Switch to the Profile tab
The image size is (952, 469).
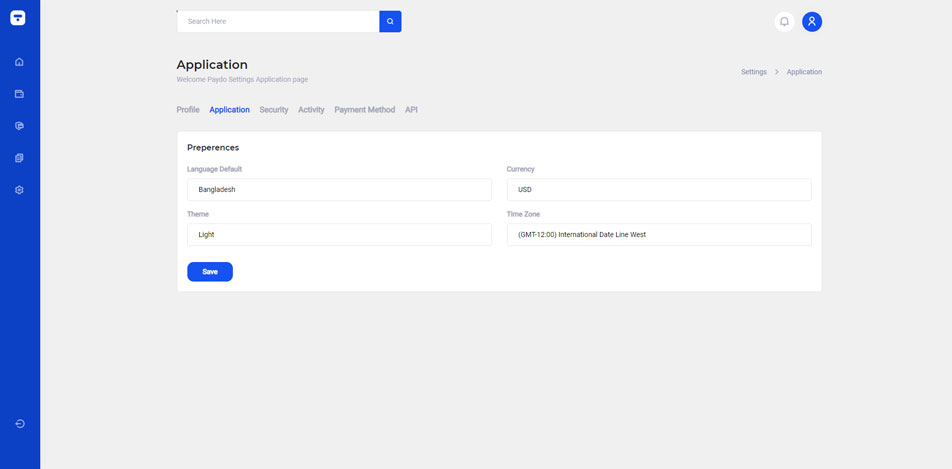(188, 110)
